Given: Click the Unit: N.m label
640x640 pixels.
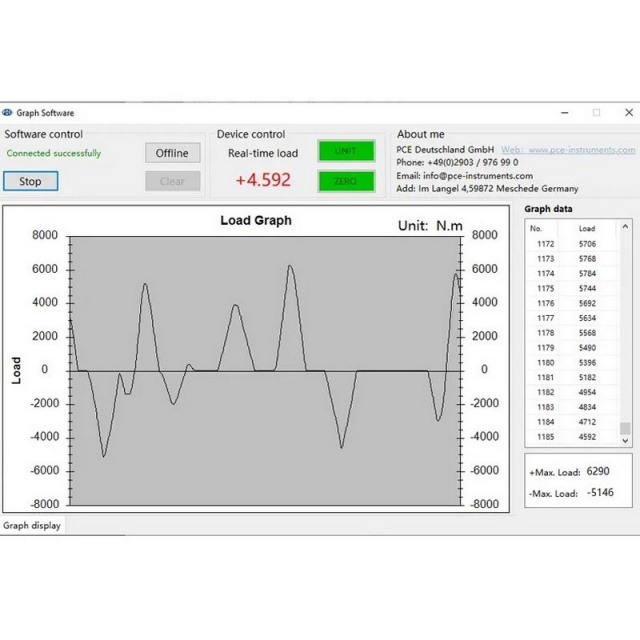Looking at the screenshot, I should point(430,226).
